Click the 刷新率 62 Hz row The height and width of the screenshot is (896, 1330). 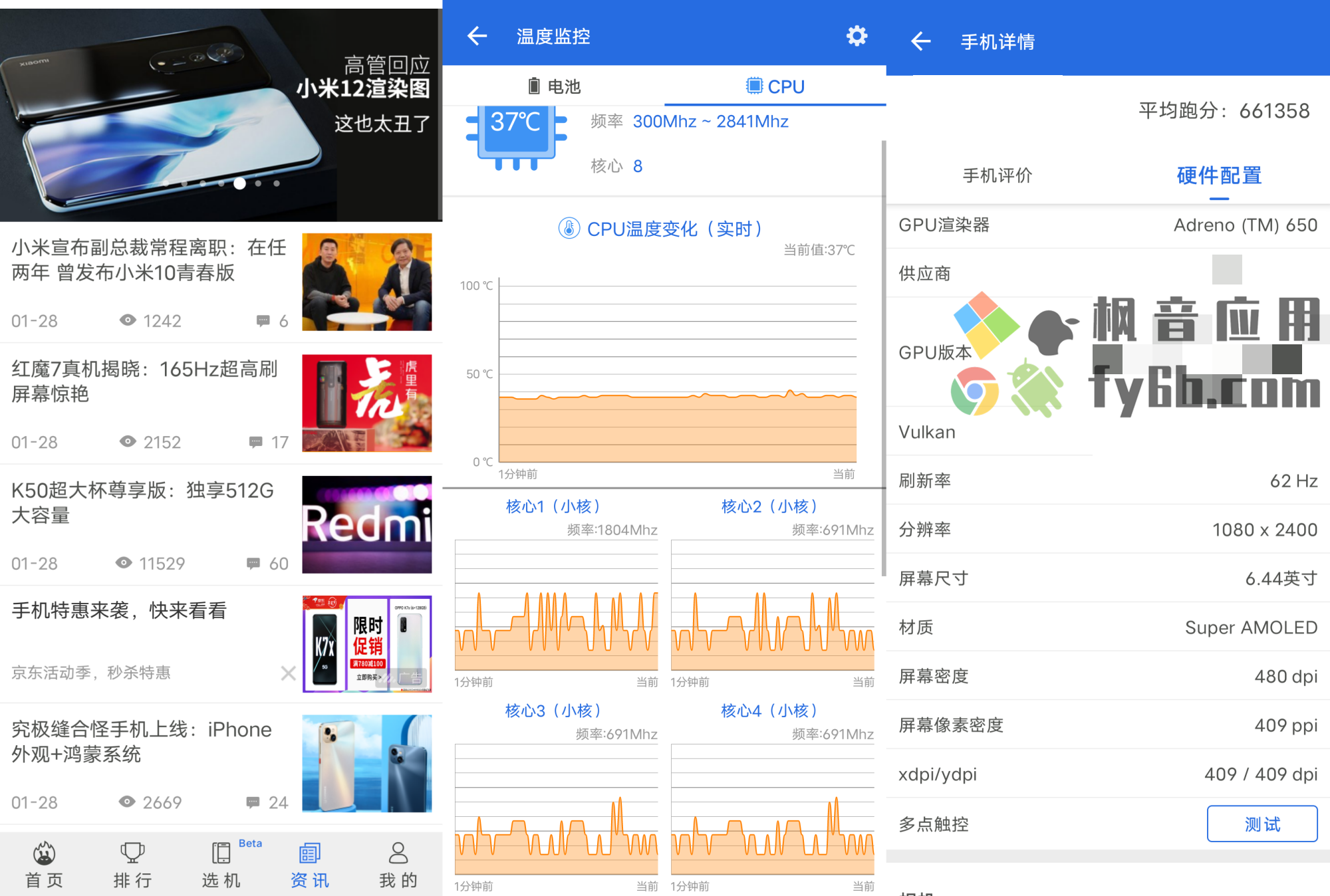pos(1108,481)
